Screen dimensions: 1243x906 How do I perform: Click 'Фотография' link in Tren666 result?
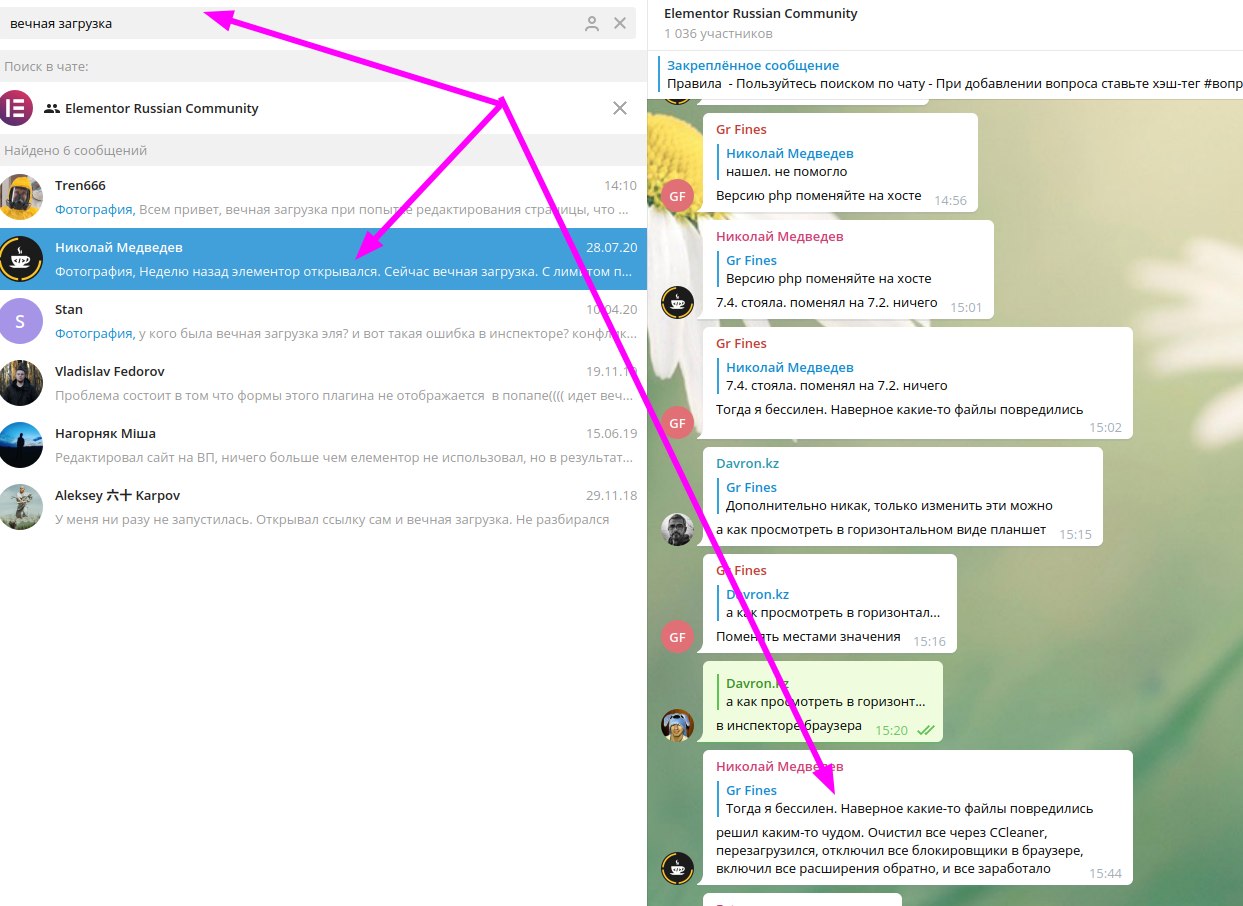(x=94, y=210)
